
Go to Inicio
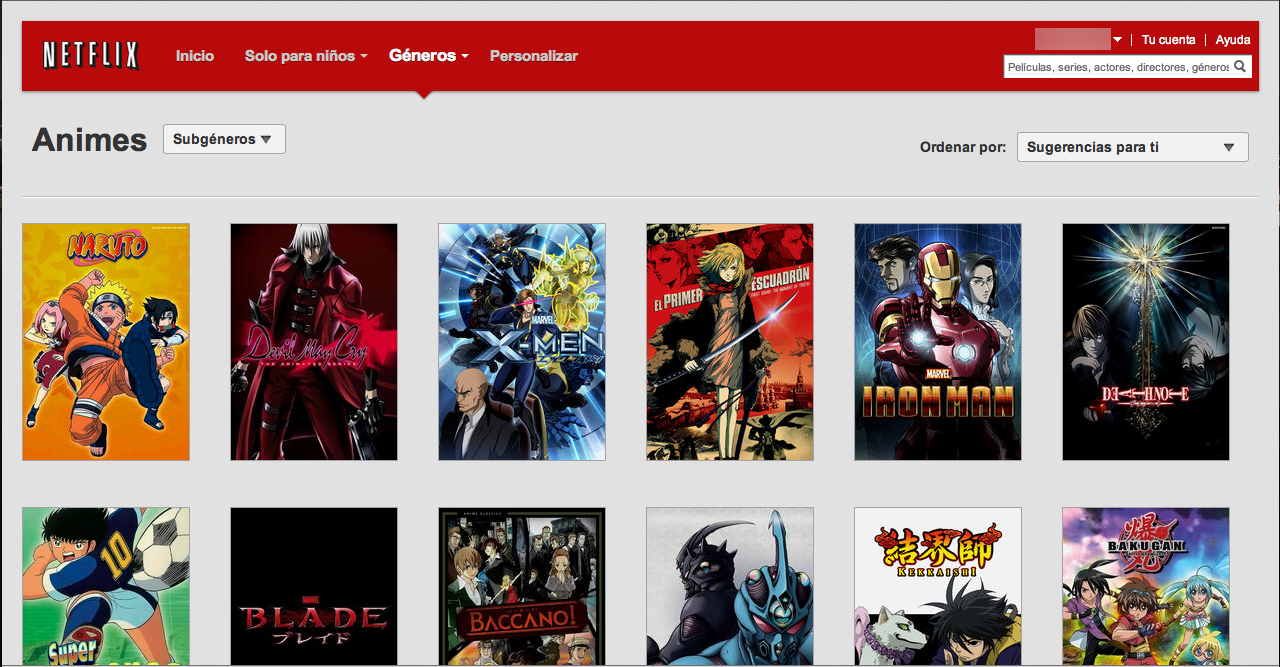point(194,56)
